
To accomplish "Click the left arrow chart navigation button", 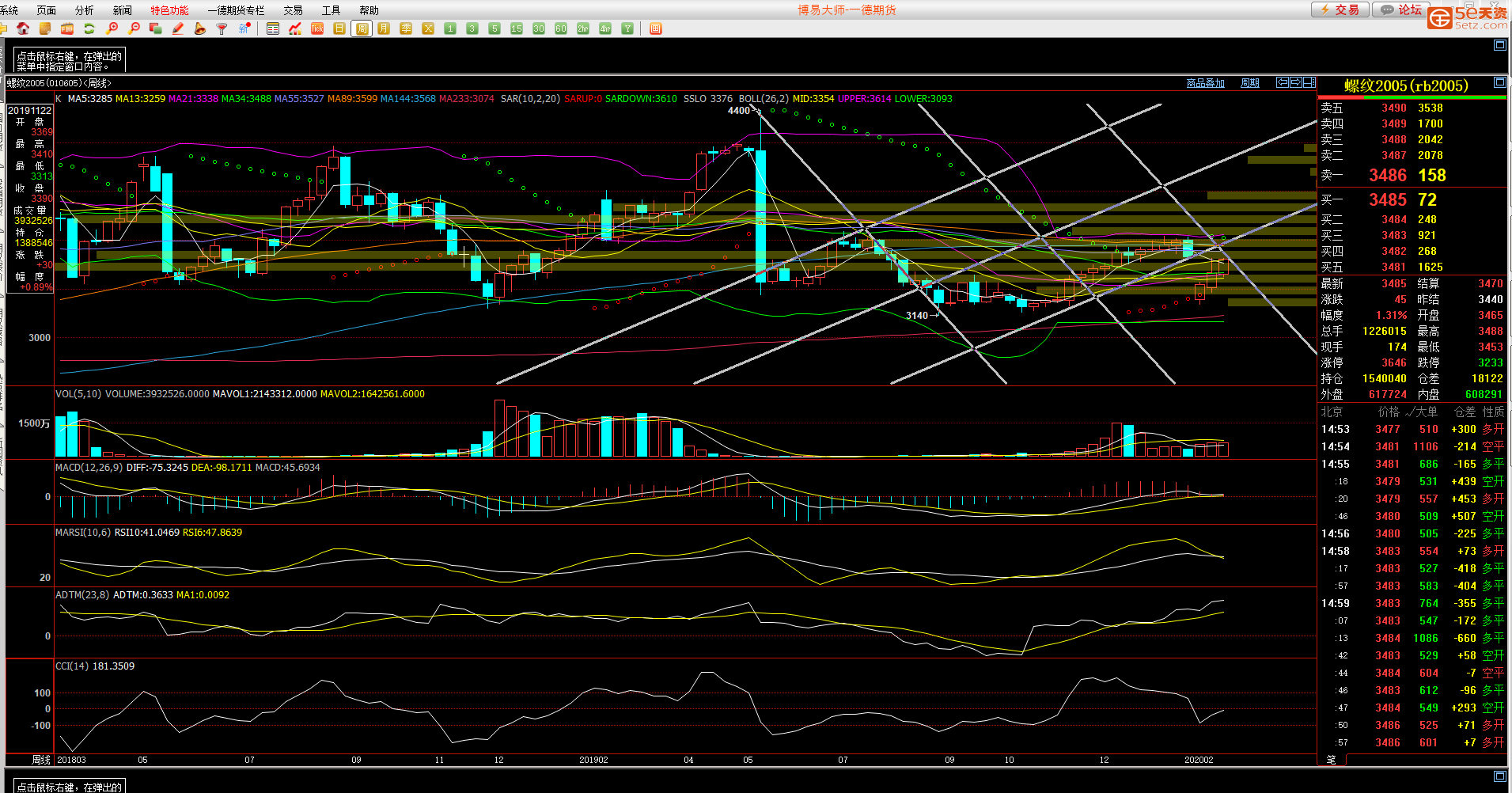I will click(x=1283, y=82).
